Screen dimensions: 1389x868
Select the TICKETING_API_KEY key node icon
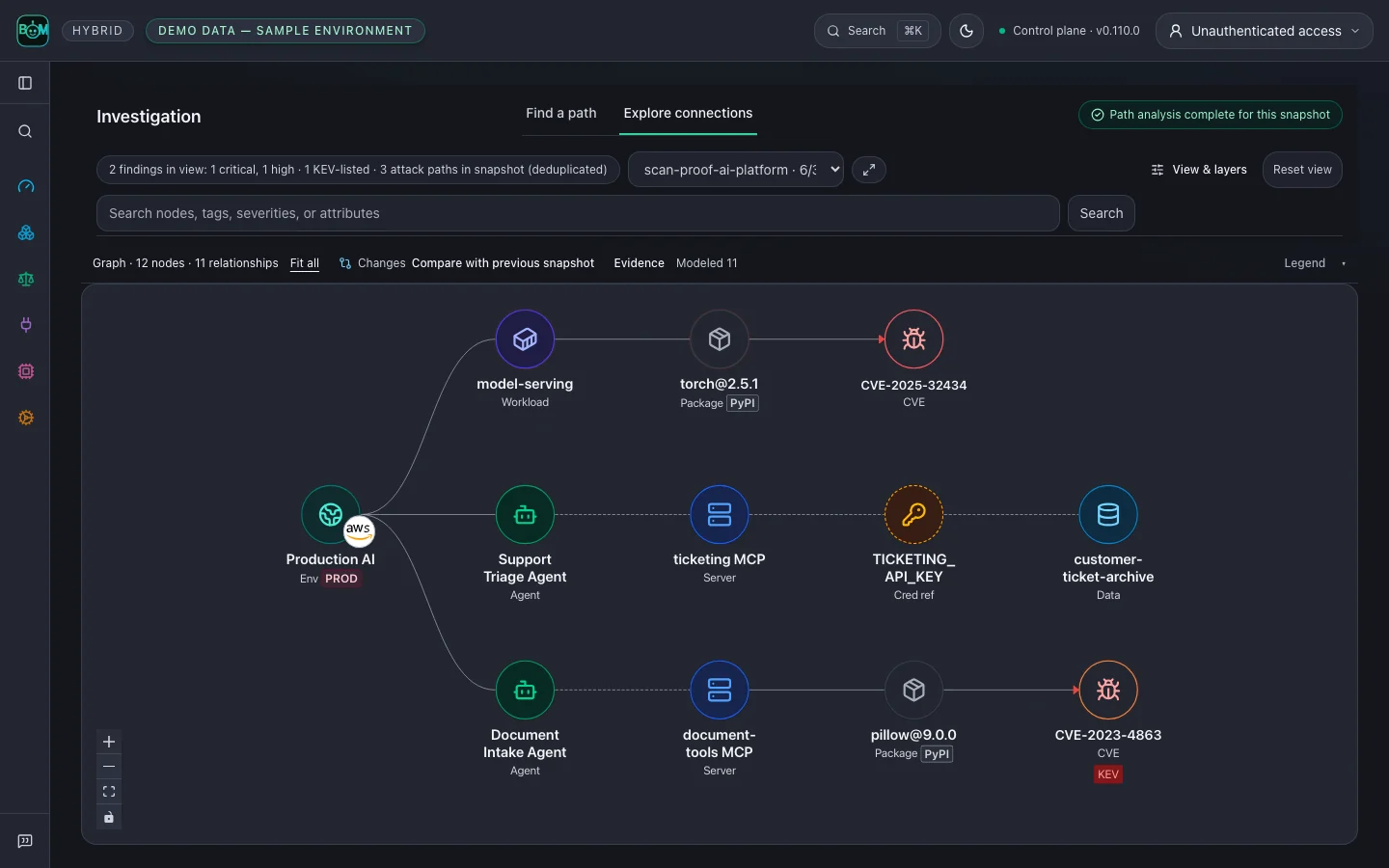[913, 515]
